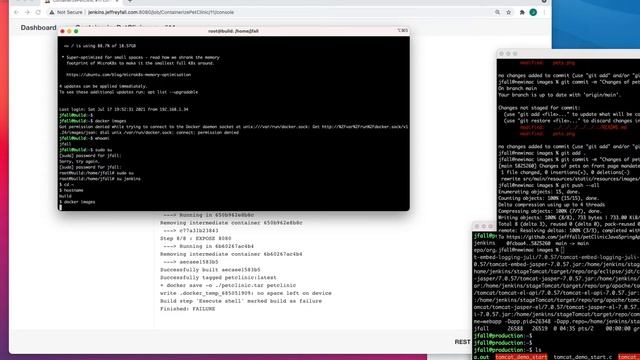Click the 'jfall@production:~$ ls' prompt line
The image size is (640, 360).
(x=507, y=350)
